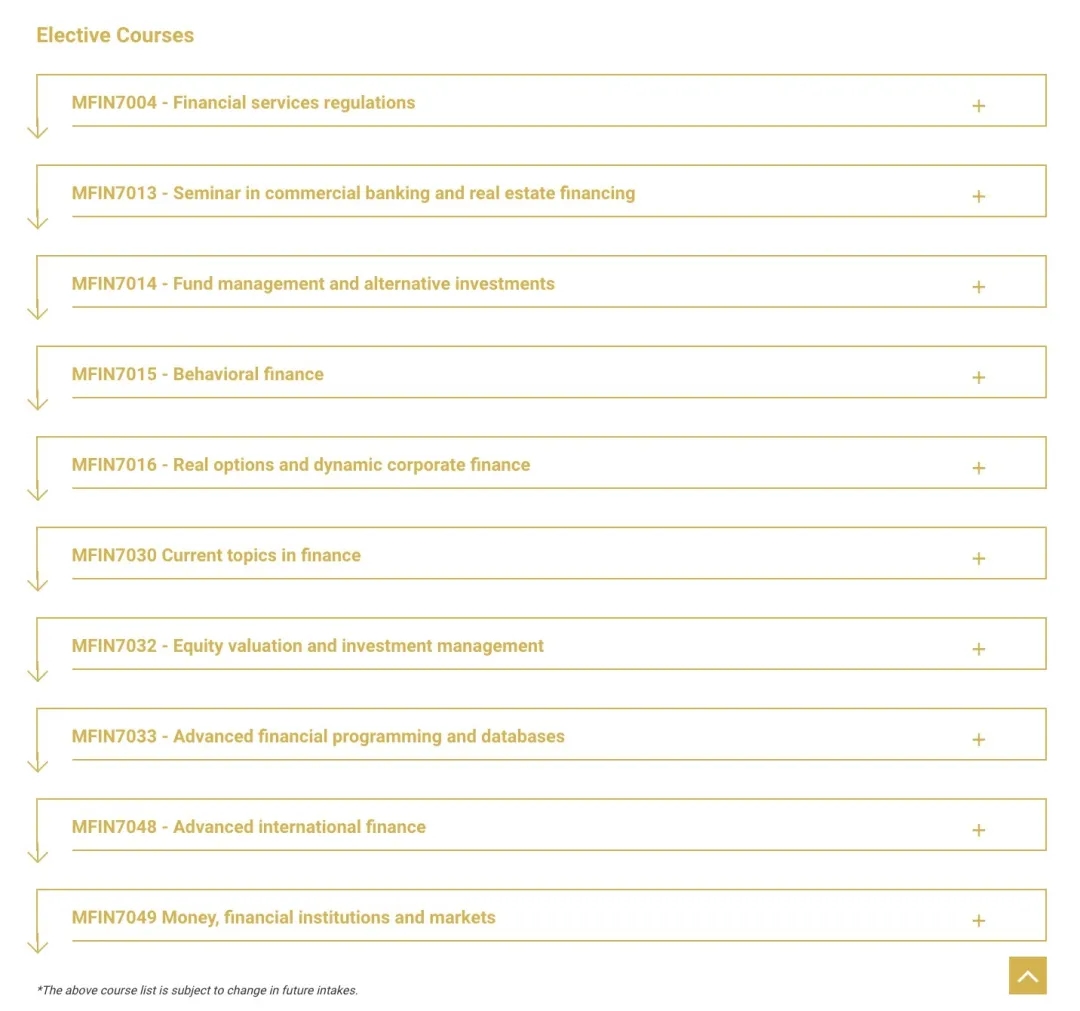Expand MFIN7004 Financial services regulations title

coord(243,103)
